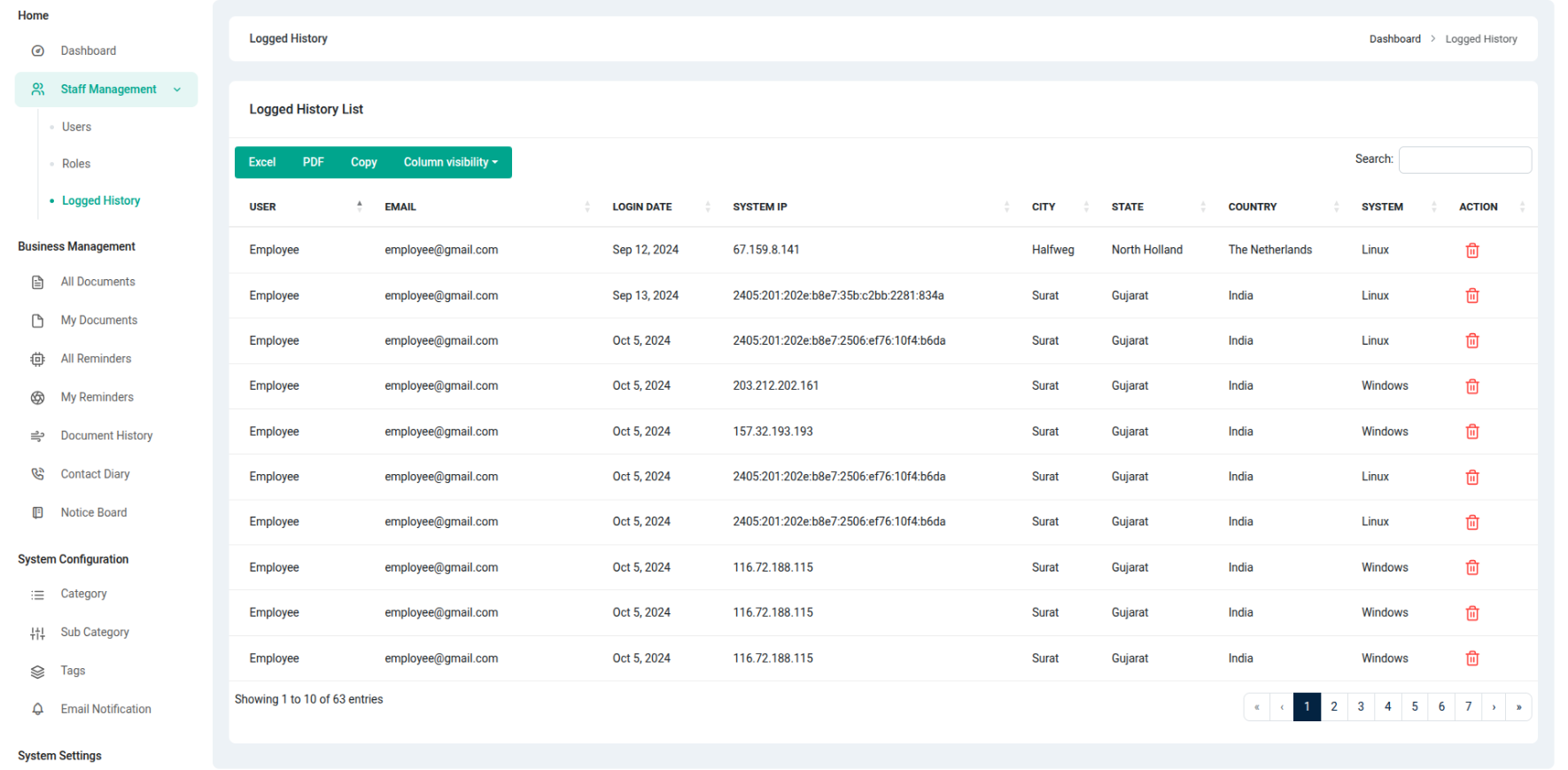Export logged history as PDF
Screen dimensions: 1568x770
(x=313, y=163)
